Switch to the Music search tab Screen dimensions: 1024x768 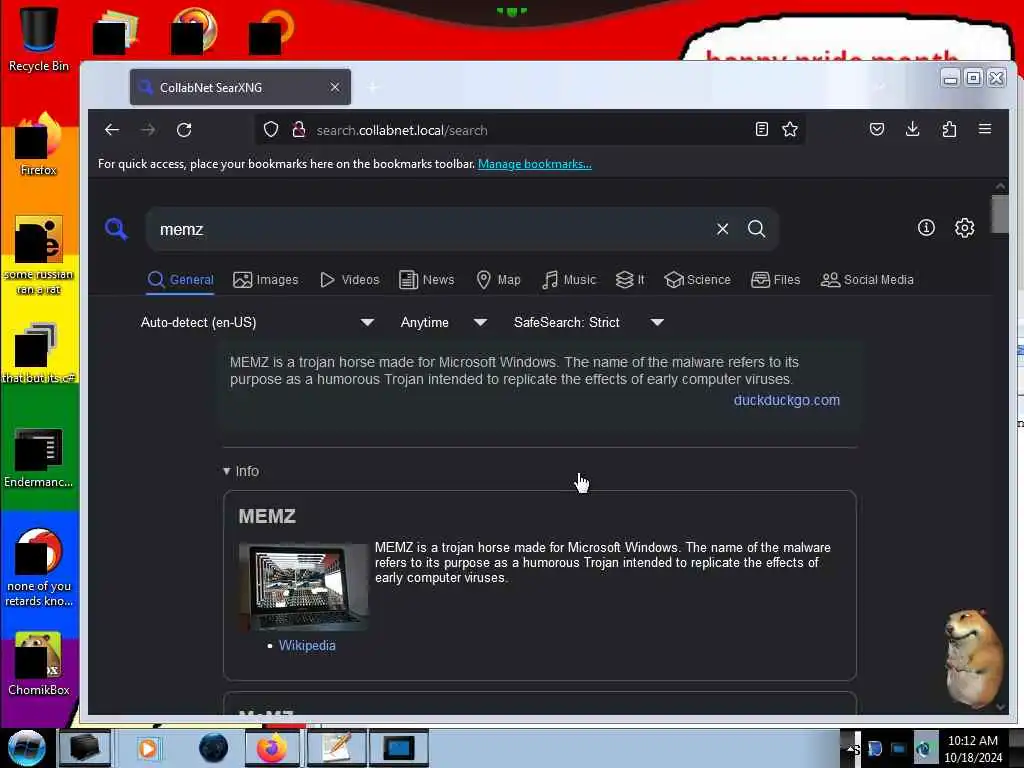(x=569, y=280)
